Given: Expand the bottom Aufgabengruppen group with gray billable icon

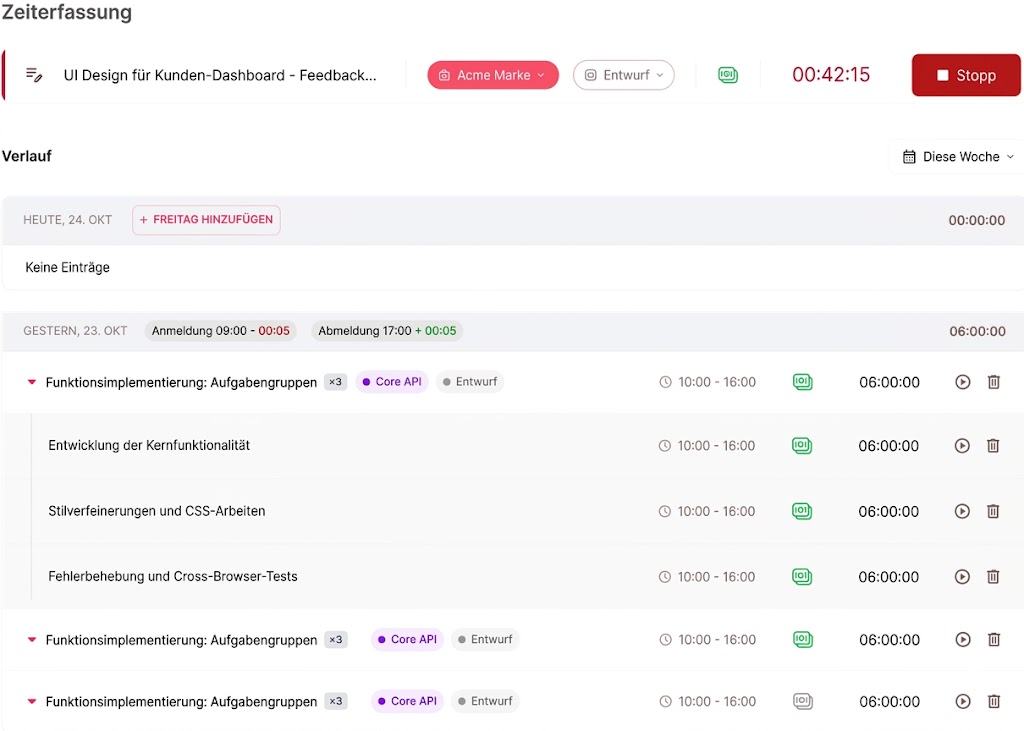Looking at the screenshot, I should (x=31, y=702).
